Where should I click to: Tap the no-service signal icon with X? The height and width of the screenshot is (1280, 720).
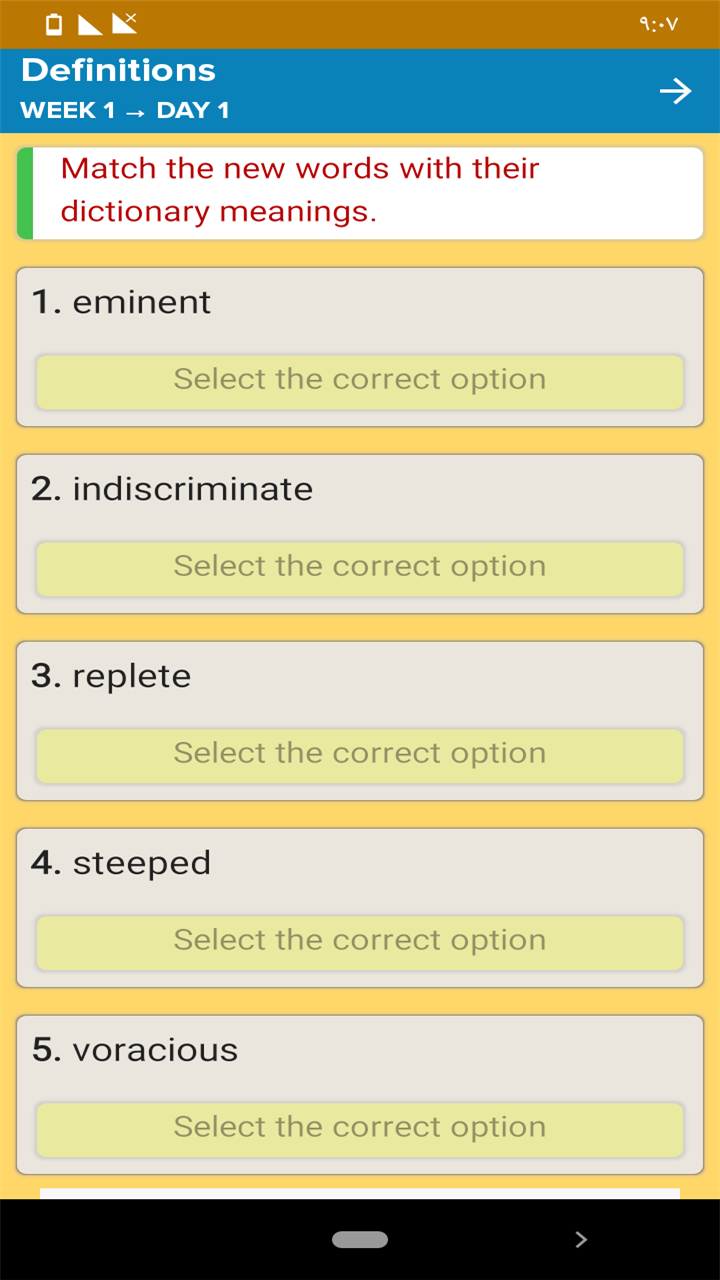(x=125, y=23)
